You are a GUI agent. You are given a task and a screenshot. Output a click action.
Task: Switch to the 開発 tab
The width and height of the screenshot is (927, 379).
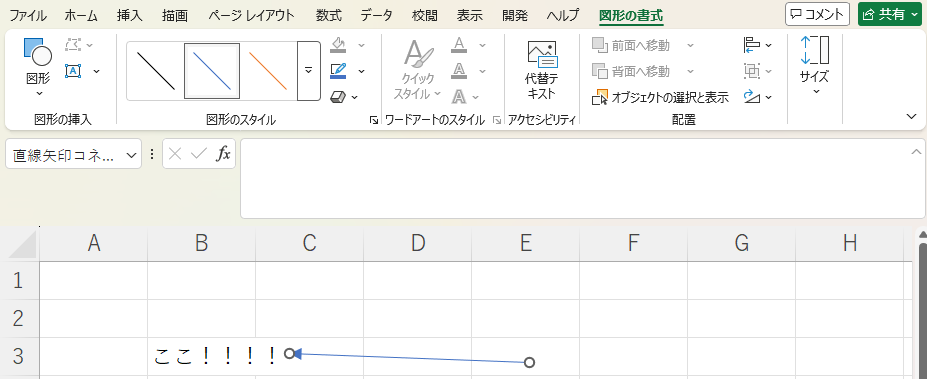tap(514, 15)
